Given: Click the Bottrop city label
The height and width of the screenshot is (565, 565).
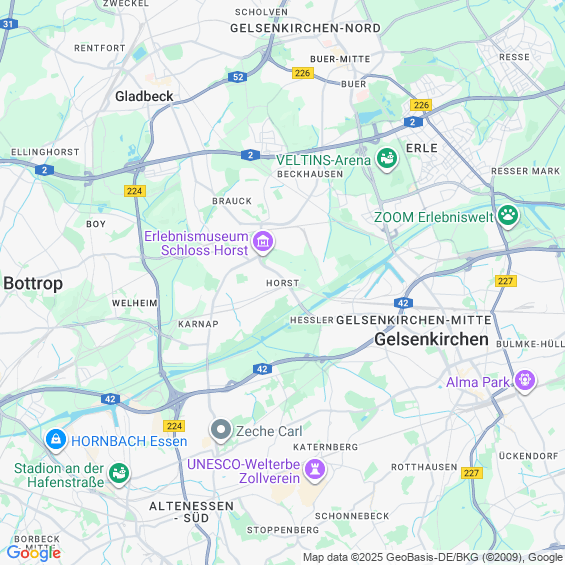Looking at the screenshot, I should point(33,284).
